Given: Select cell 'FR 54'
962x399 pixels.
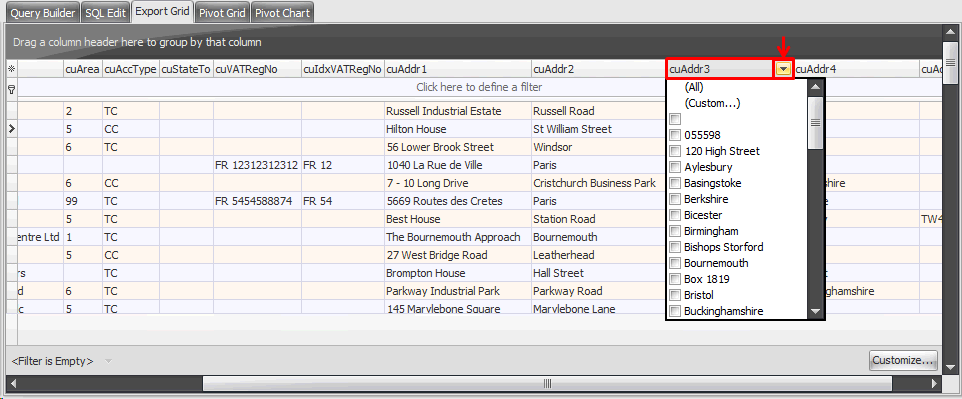Looking at the screenshot, I should (x=342, y=201).
